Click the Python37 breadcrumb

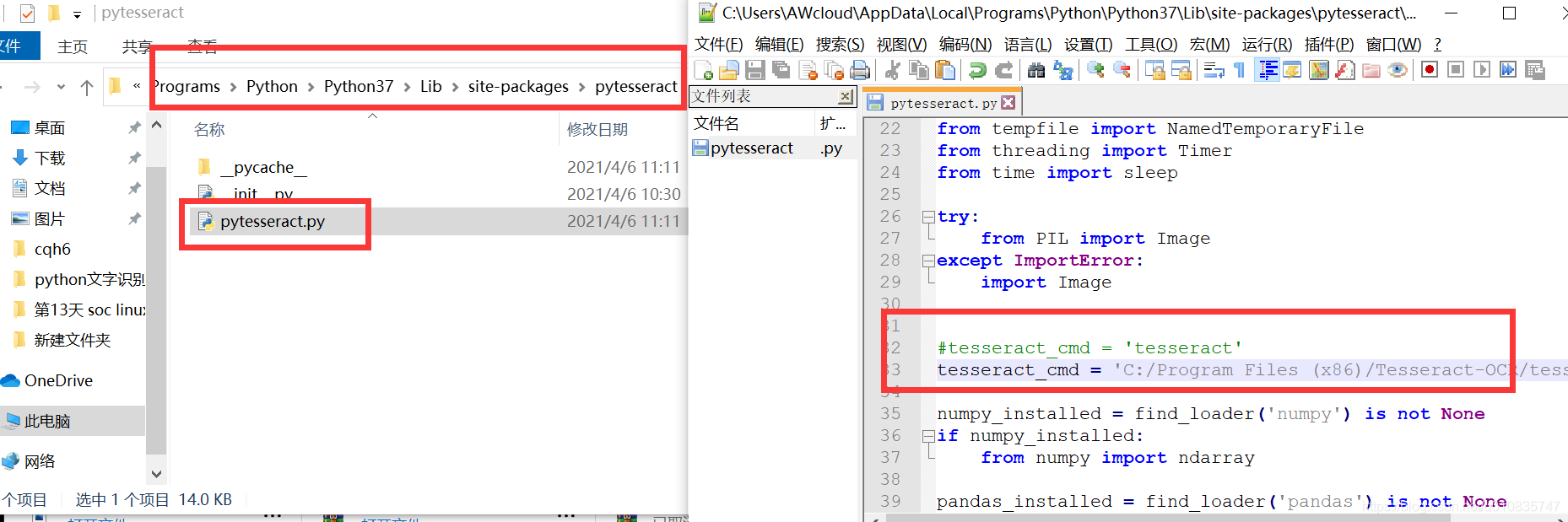coord(359,87)
